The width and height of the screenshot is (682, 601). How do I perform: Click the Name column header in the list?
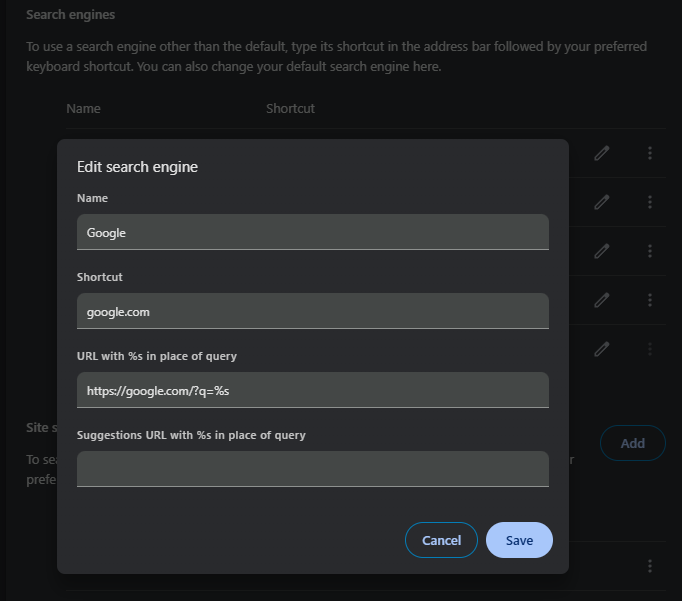pos(83,108)
